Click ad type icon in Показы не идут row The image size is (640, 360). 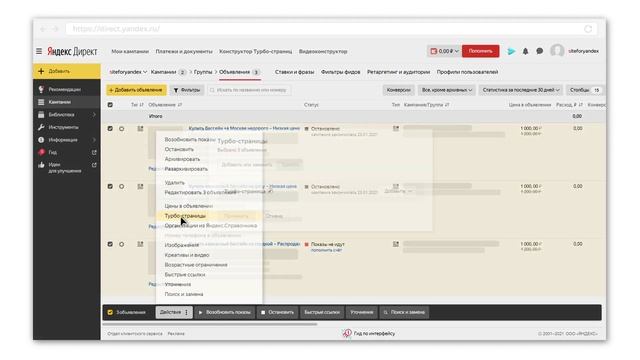[x=140, y=244]
